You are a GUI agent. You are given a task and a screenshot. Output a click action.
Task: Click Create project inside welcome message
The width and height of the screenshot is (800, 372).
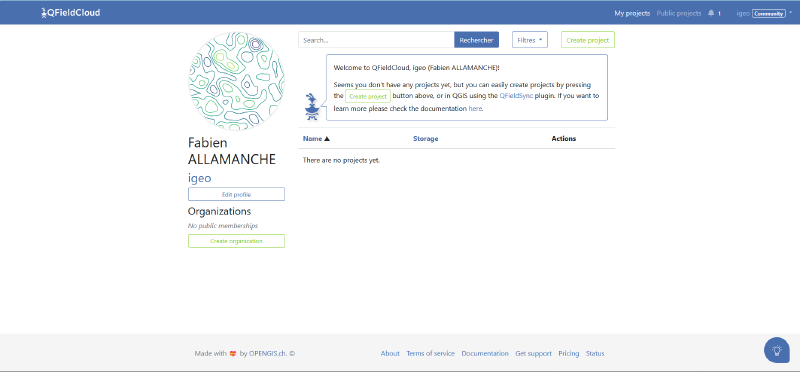click(368, 96)
